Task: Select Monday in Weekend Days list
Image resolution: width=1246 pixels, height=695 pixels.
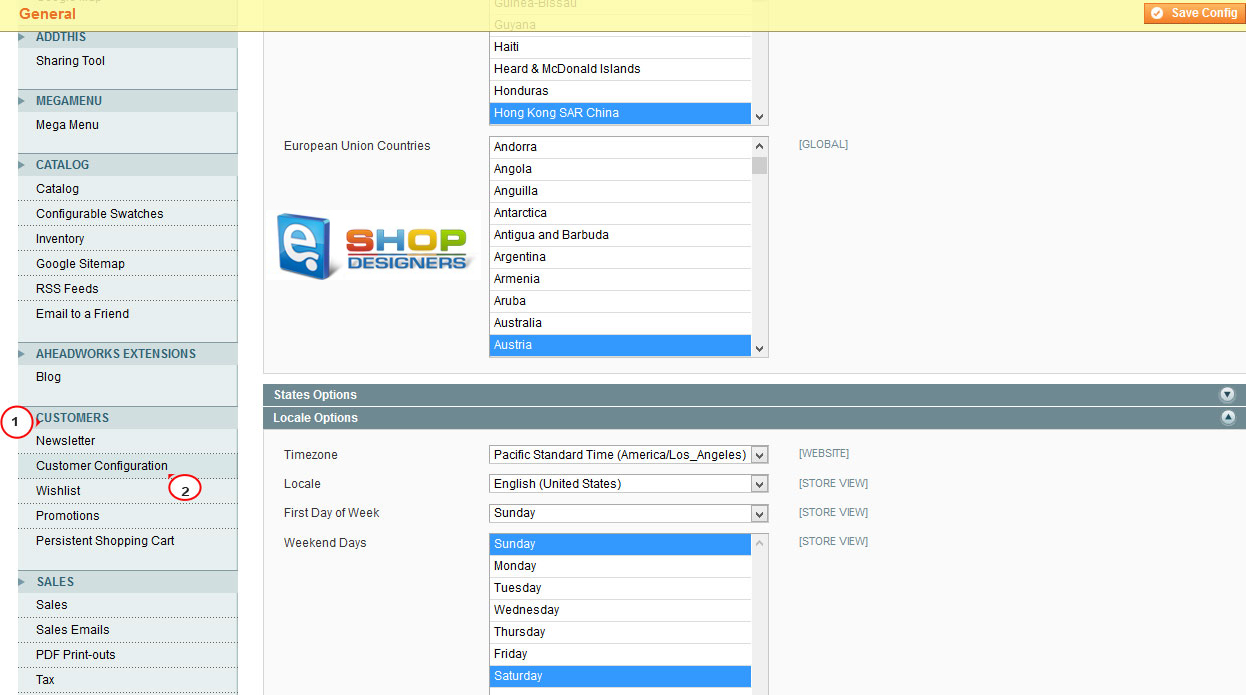Action: pyautogui.click(x=620, y=566)
